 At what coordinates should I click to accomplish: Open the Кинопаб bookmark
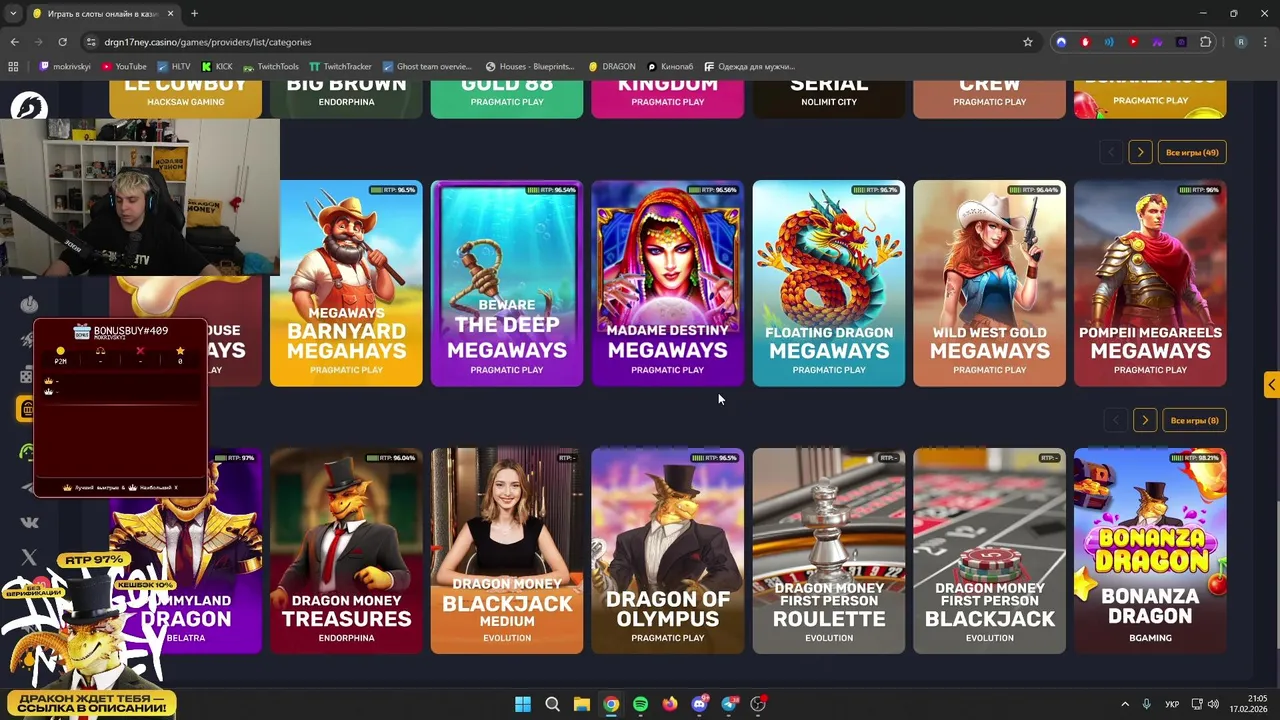(x=671, y=67)
